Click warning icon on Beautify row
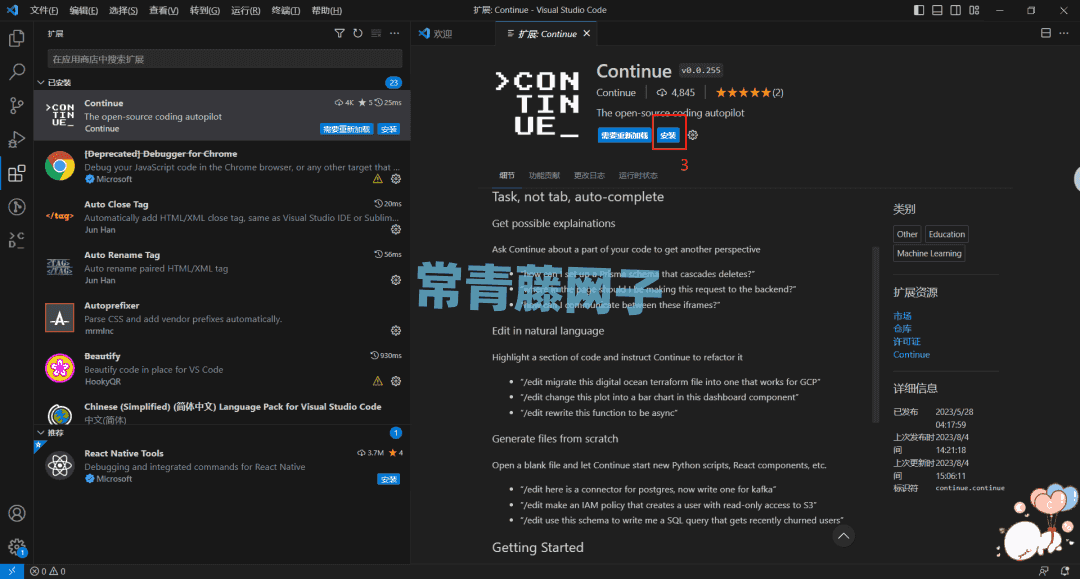The height and width of the screenshot is (579, 1080). (x=377, y=381)
